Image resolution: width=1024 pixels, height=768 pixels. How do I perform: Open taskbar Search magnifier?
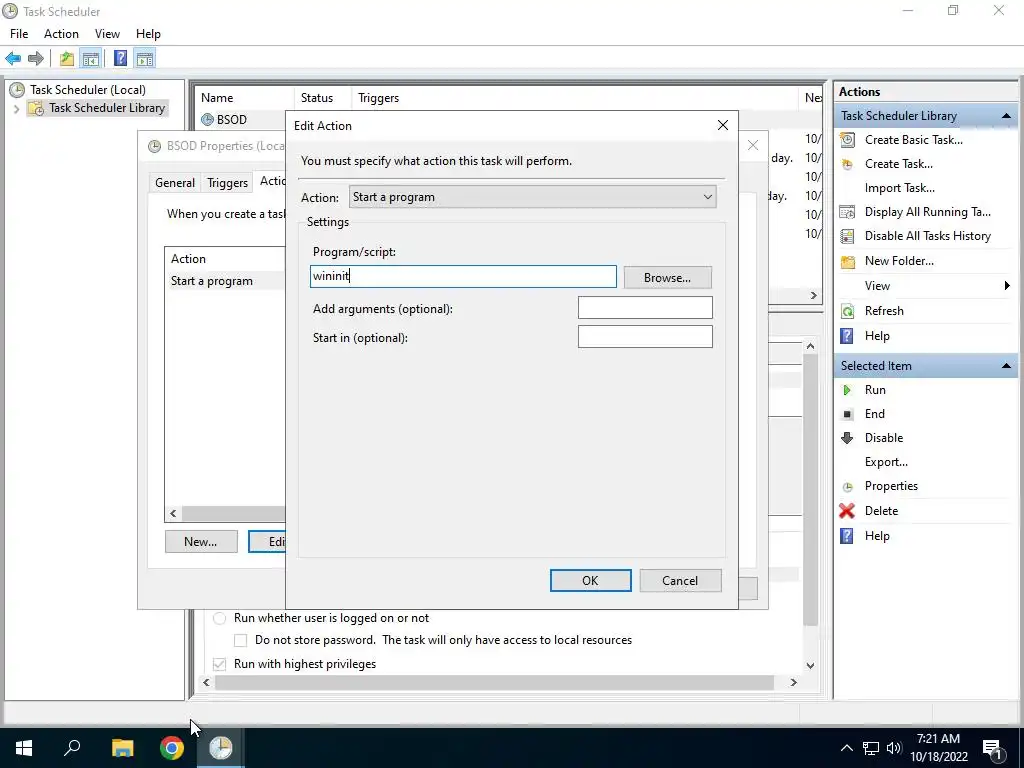72,748
